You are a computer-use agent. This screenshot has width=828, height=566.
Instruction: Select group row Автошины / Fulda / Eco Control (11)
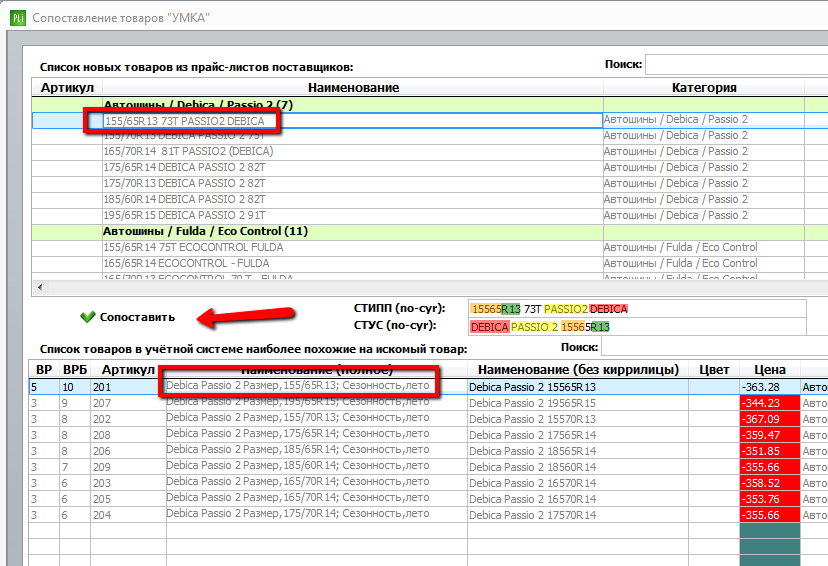(430, 232)
